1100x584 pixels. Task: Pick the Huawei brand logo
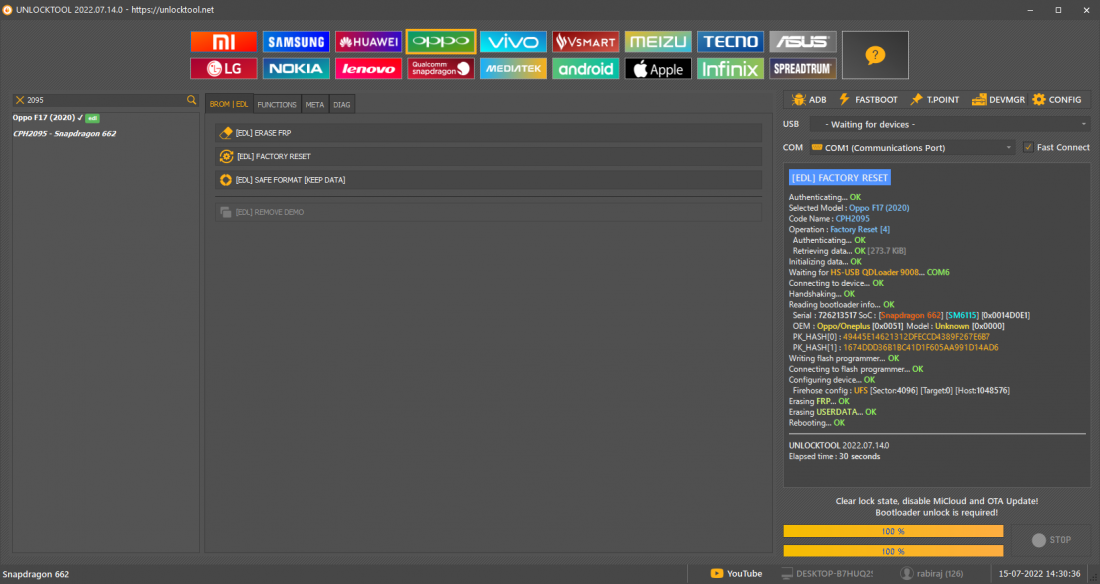pos(368,41)
